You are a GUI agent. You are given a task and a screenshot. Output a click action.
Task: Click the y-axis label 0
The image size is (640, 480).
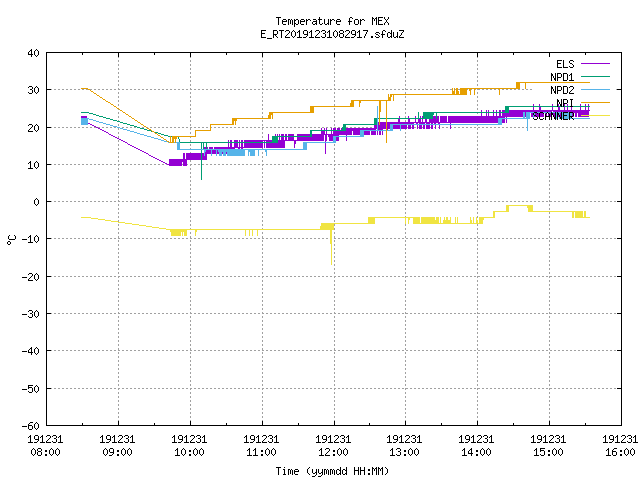(37, 202)
